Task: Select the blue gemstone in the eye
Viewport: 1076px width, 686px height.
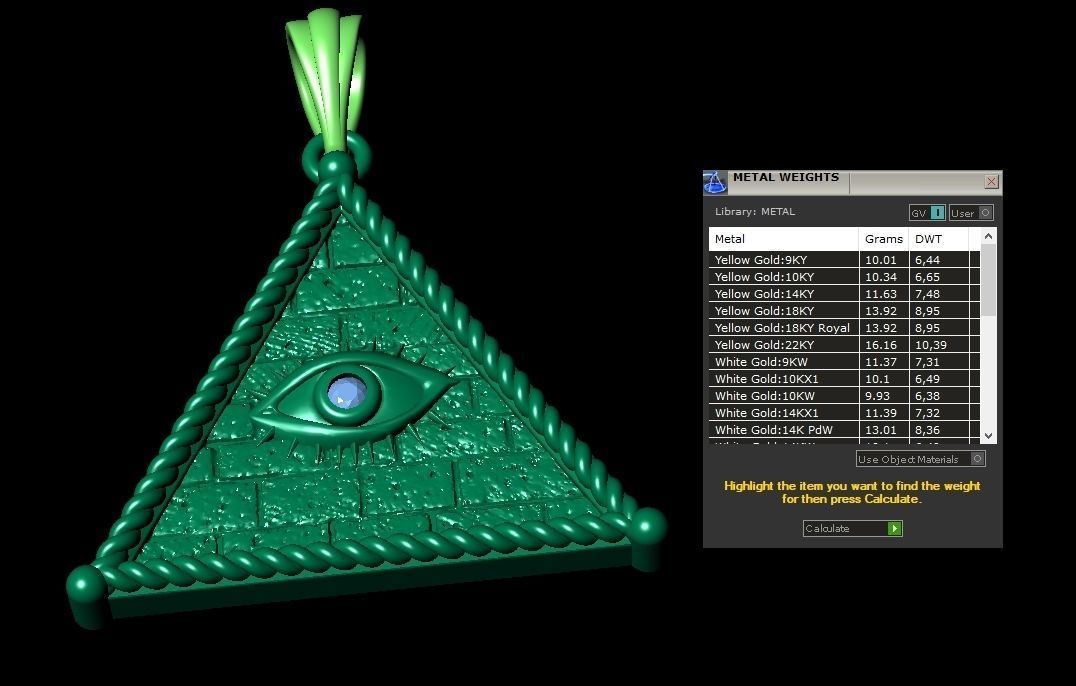Action: point(347,393)
